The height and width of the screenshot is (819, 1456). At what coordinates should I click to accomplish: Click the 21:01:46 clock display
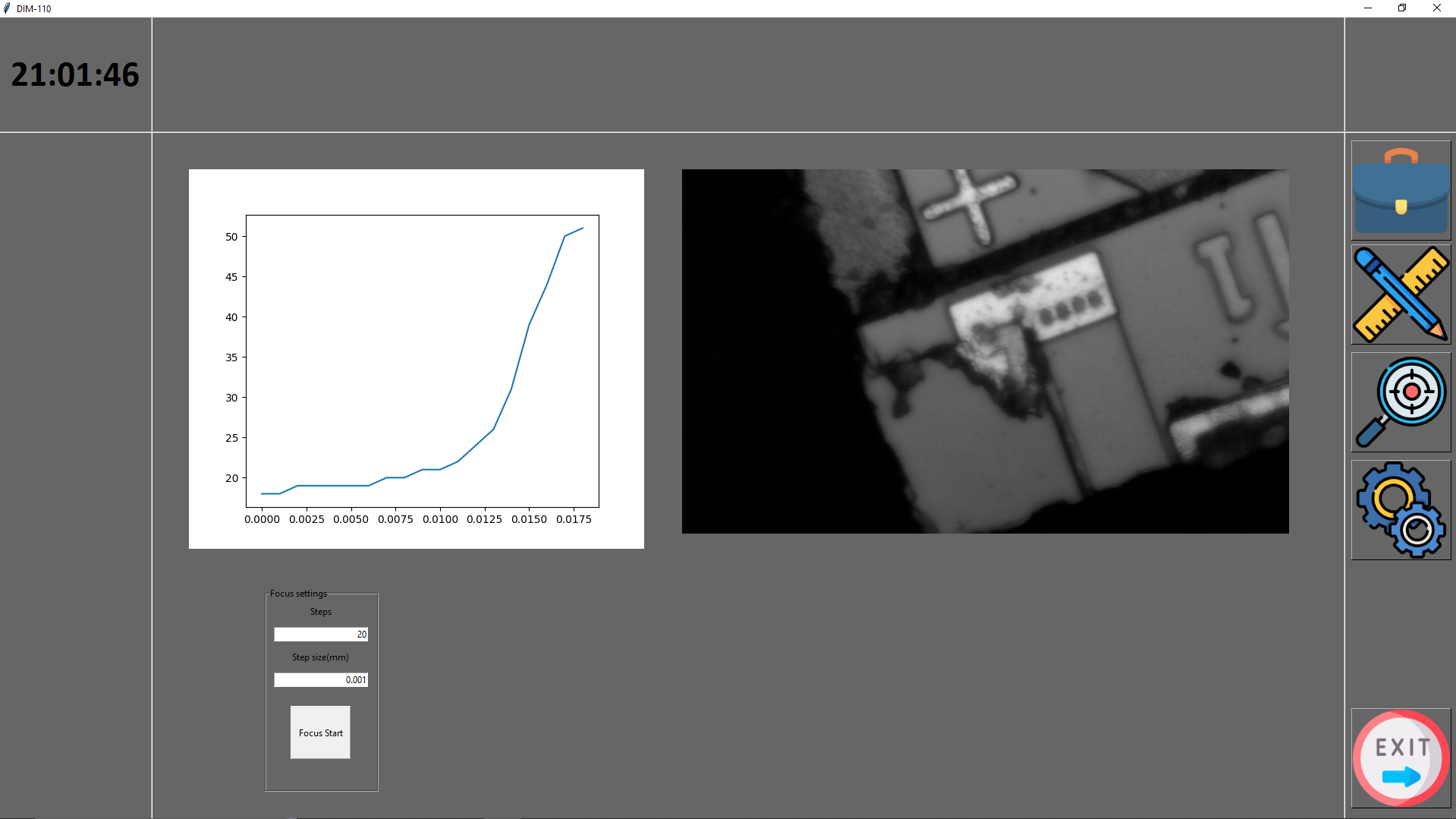75,74
